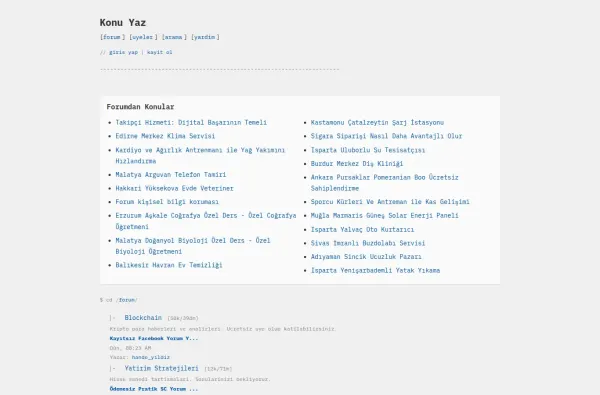This screenshot has width=600, height=395.
Task: Open Sivas İmranlı Buzdolabı Servisi topic
Action: coord(368,243)
